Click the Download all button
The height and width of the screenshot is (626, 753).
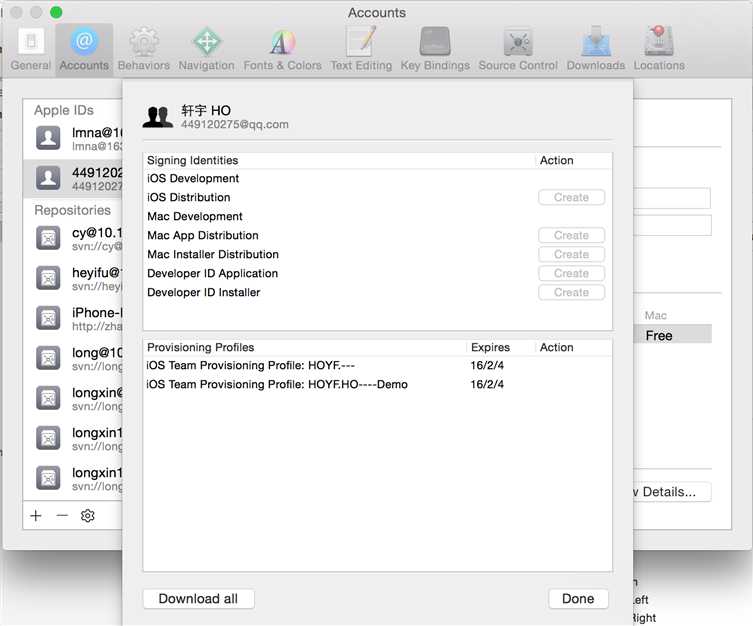(x=198, y=599)
